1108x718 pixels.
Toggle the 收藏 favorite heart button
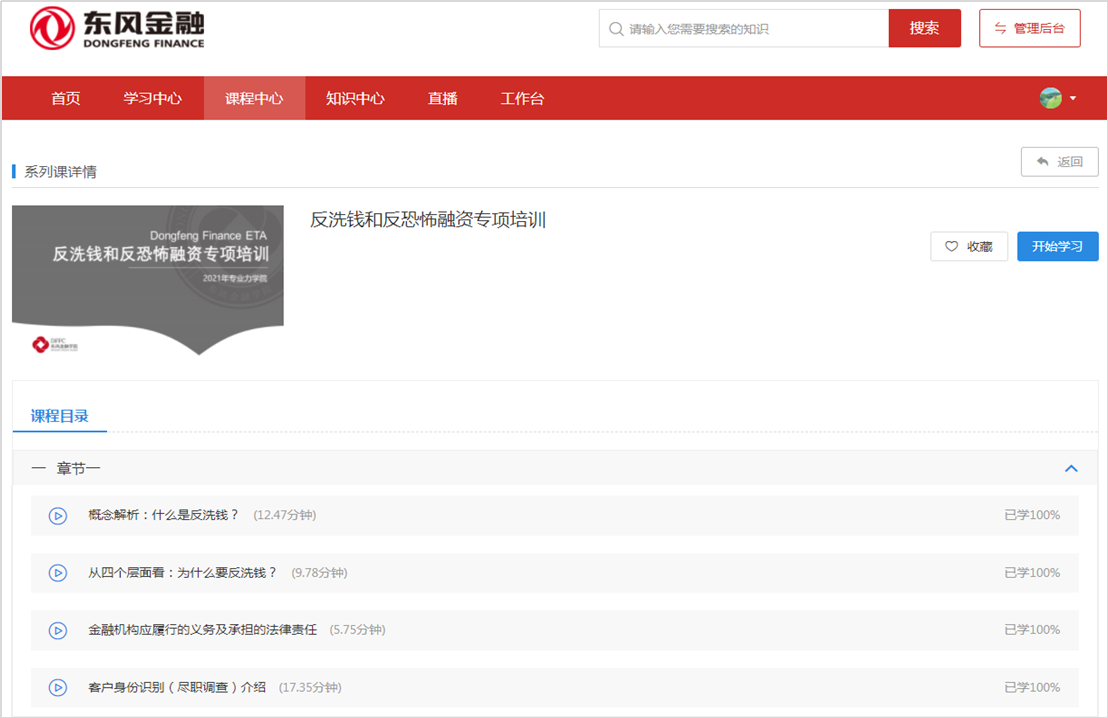tap(968, 247)
